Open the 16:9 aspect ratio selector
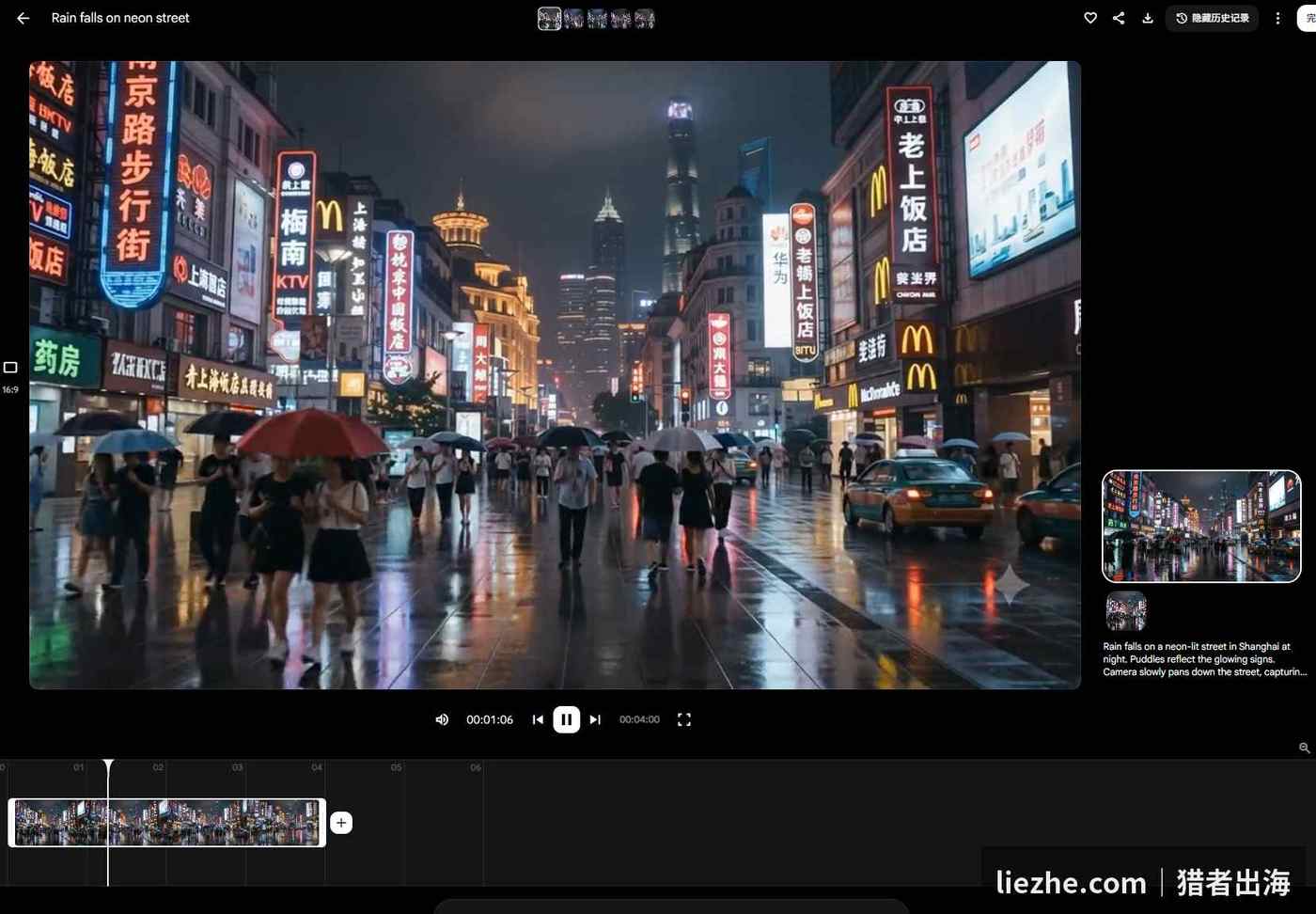This screenshot has width=1316, height=914. 10,376
